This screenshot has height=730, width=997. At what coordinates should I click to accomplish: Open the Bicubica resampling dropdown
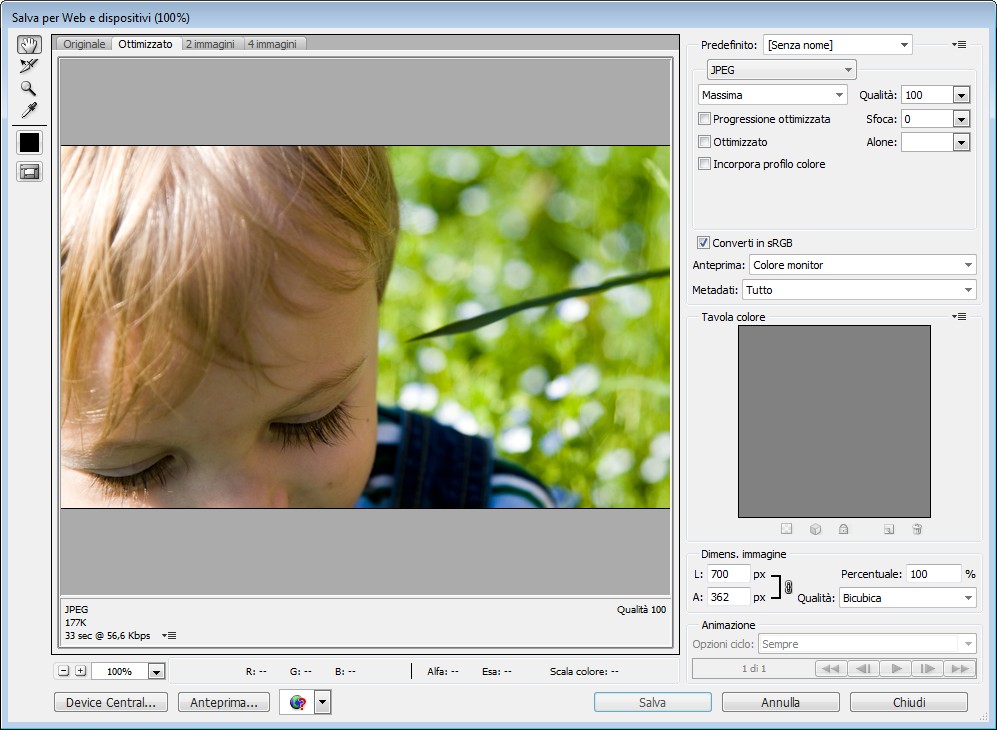908,598
